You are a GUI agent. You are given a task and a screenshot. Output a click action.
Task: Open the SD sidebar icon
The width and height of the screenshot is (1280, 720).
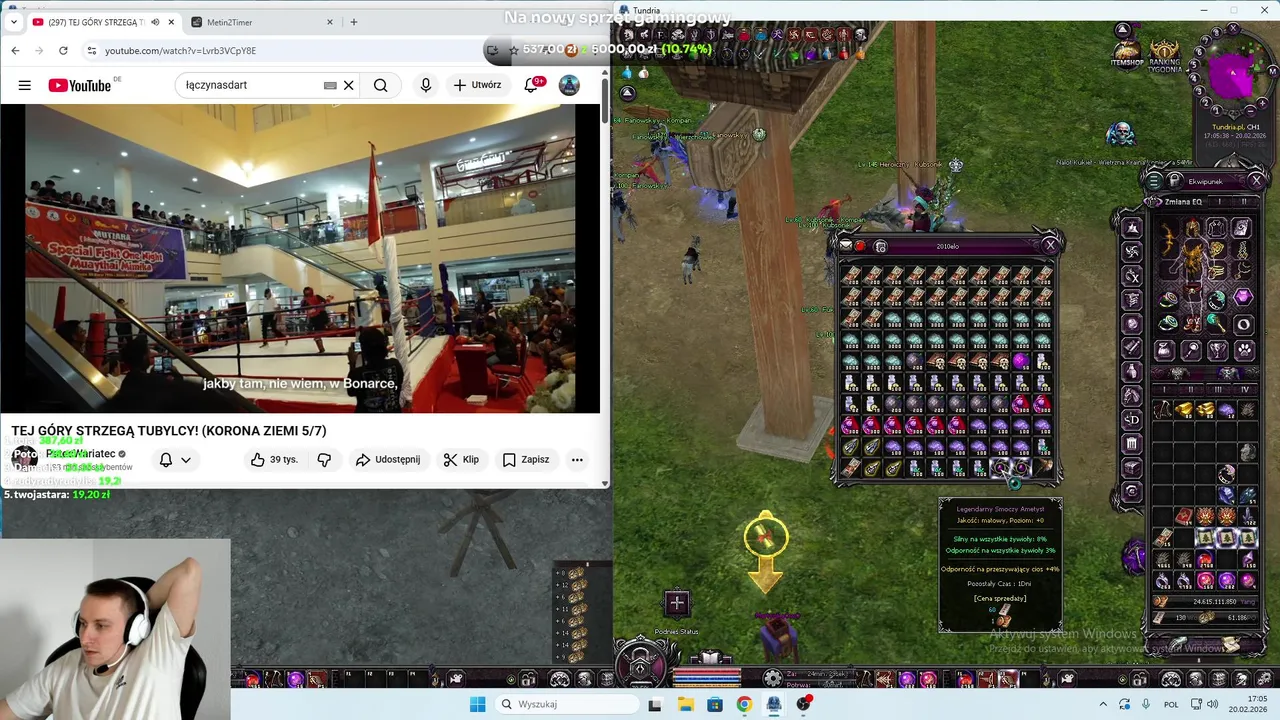click(1132, 419)
